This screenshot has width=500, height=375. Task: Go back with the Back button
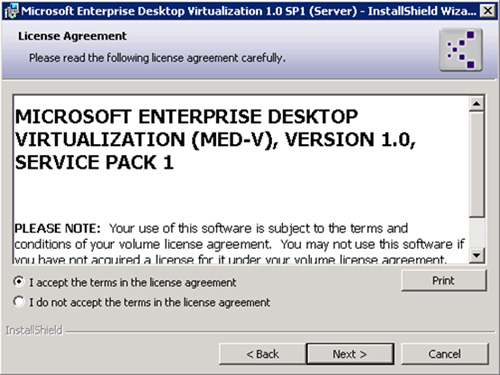(x=262, y=354)
